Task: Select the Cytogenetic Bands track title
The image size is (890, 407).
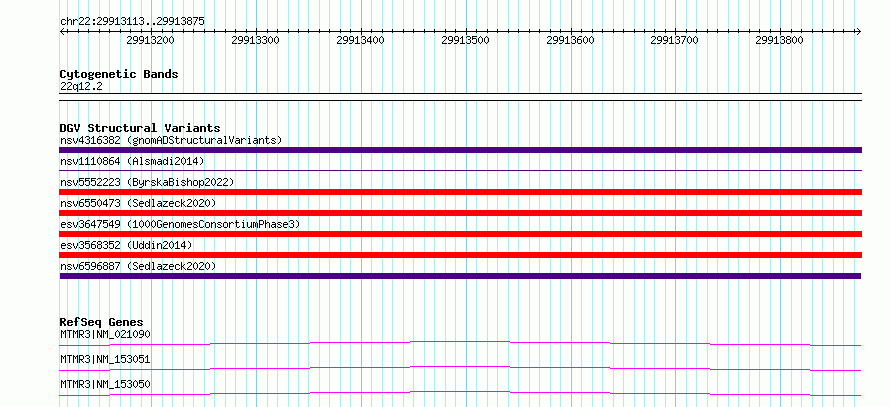Action: click(119, 74)
